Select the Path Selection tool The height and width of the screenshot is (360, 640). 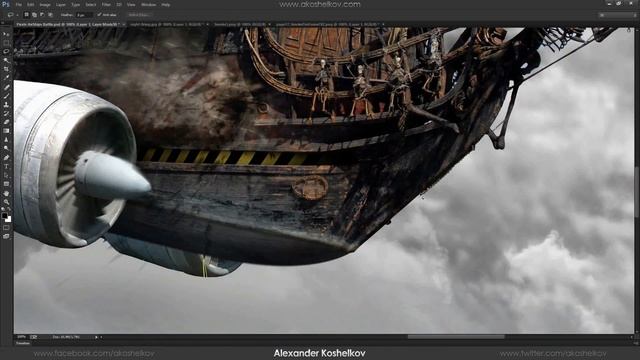pos(6,175)
